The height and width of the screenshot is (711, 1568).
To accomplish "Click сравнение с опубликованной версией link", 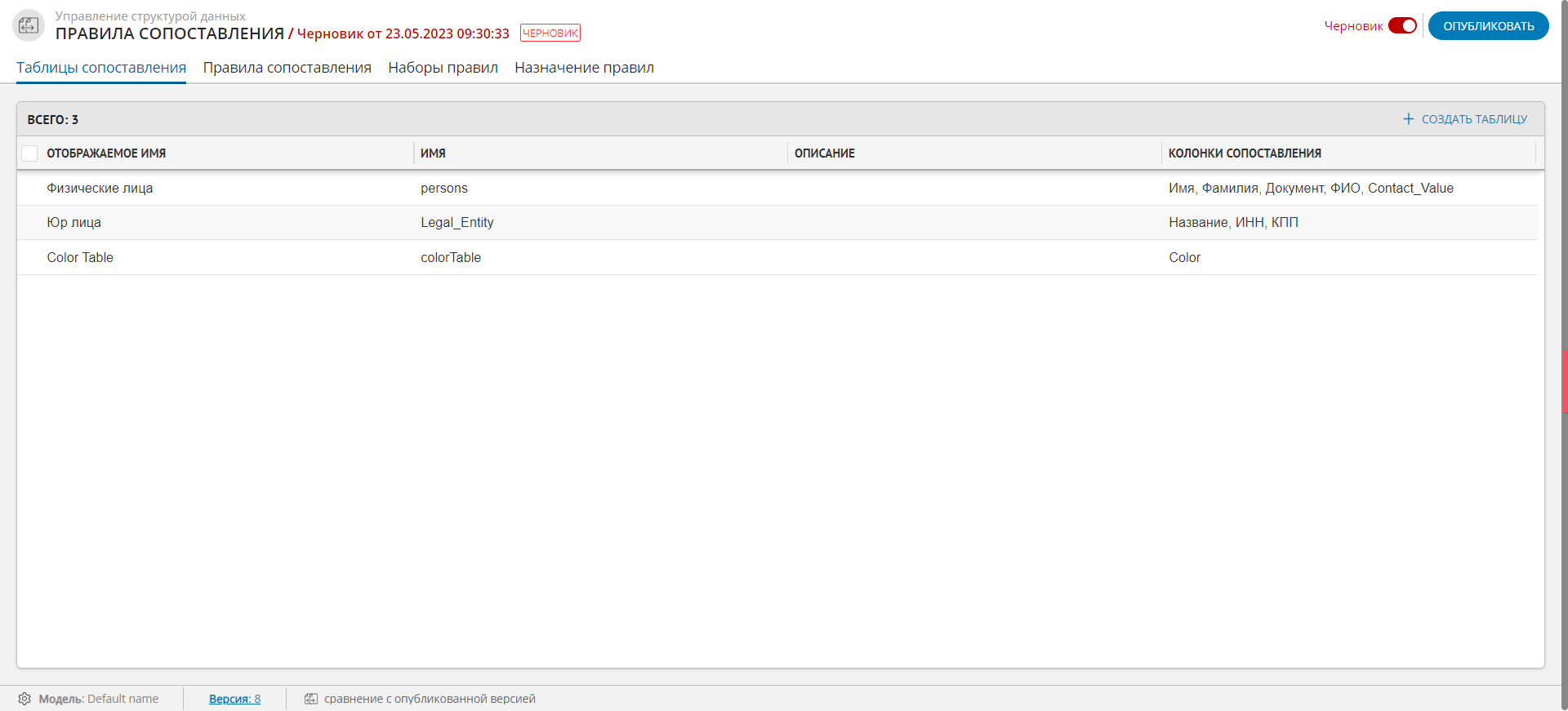I will pyautogui.click(x=430, y=699).
